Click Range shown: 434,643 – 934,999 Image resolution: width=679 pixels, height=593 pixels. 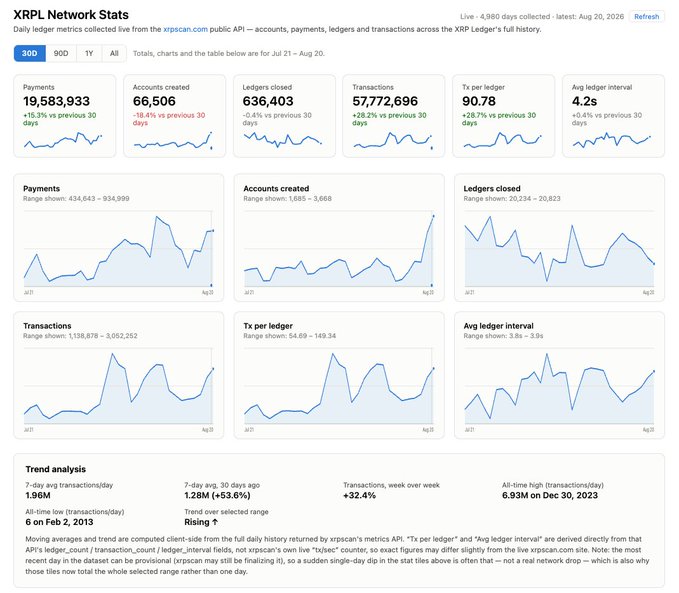76,198
